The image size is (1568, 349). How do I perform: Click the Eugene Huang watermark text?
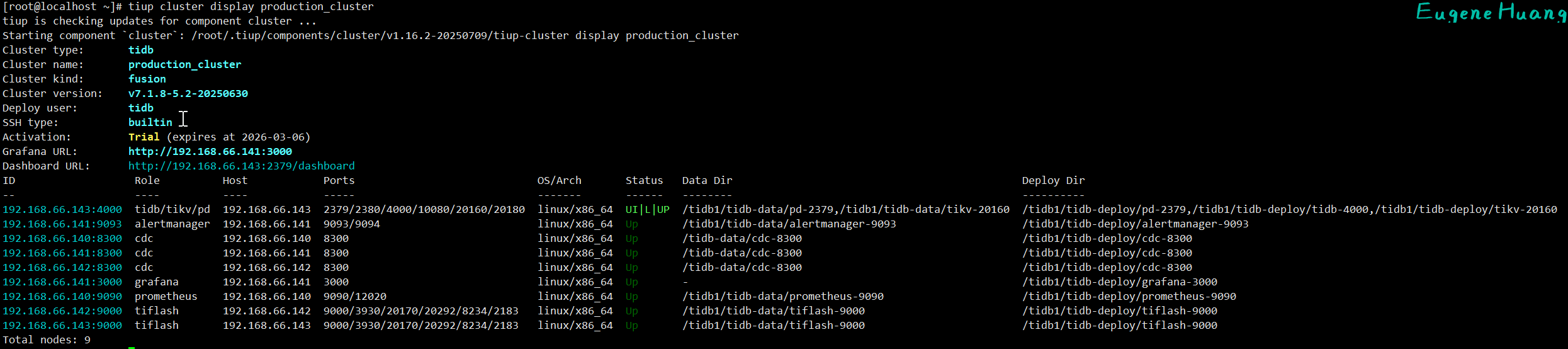[1490, 13]
